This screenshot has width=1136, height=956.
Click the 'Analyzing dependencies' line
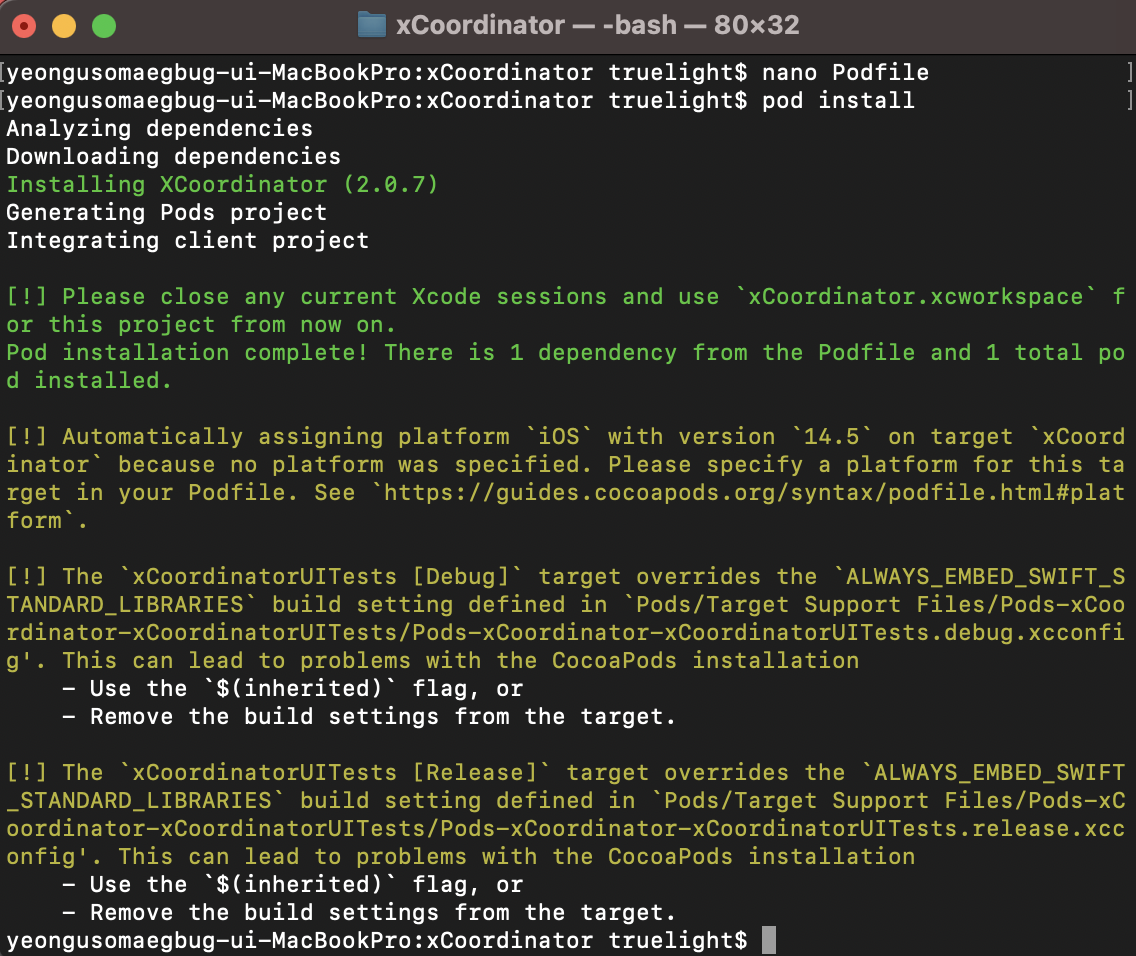click(159, 128)
